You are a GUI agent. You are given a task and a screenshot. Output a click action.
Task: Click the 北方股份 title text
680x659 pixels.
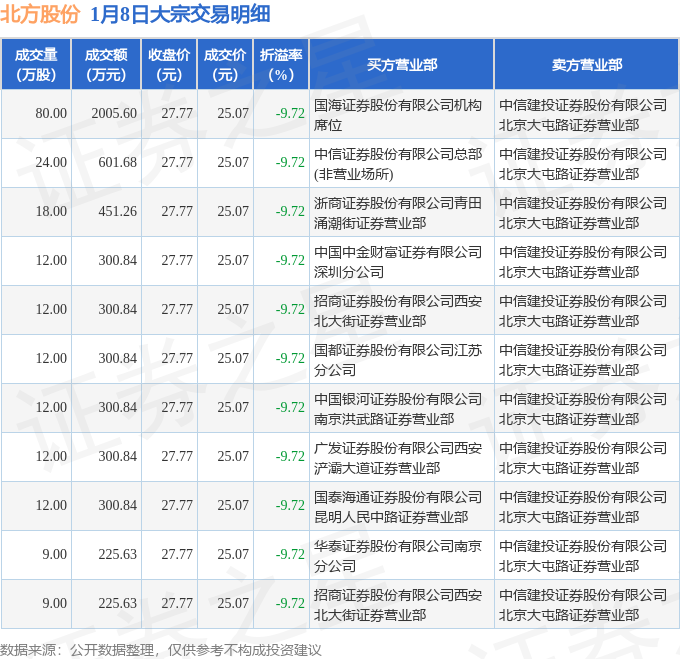click(x=40, y=14)
